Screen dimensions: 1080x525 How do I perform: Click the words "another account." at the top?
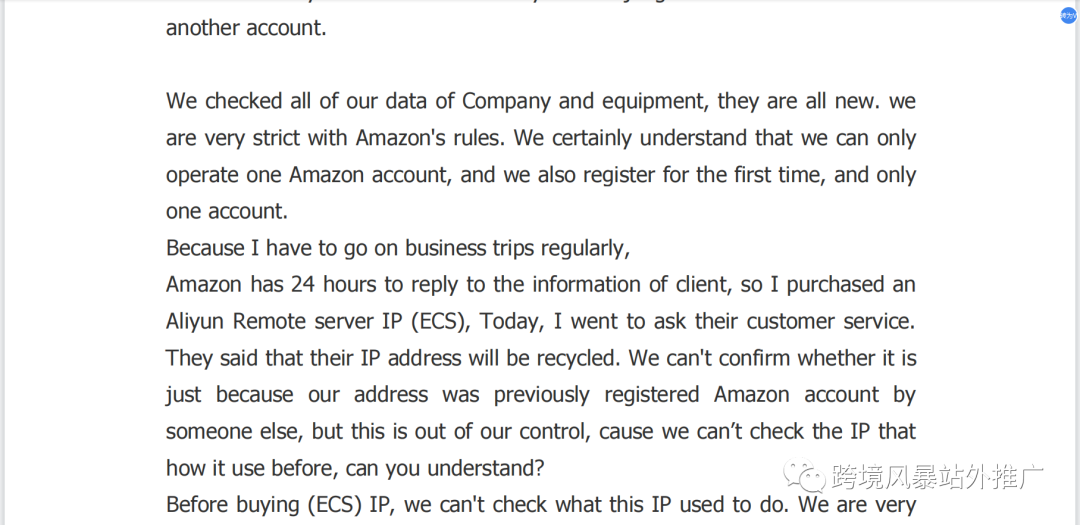(246, 28)
